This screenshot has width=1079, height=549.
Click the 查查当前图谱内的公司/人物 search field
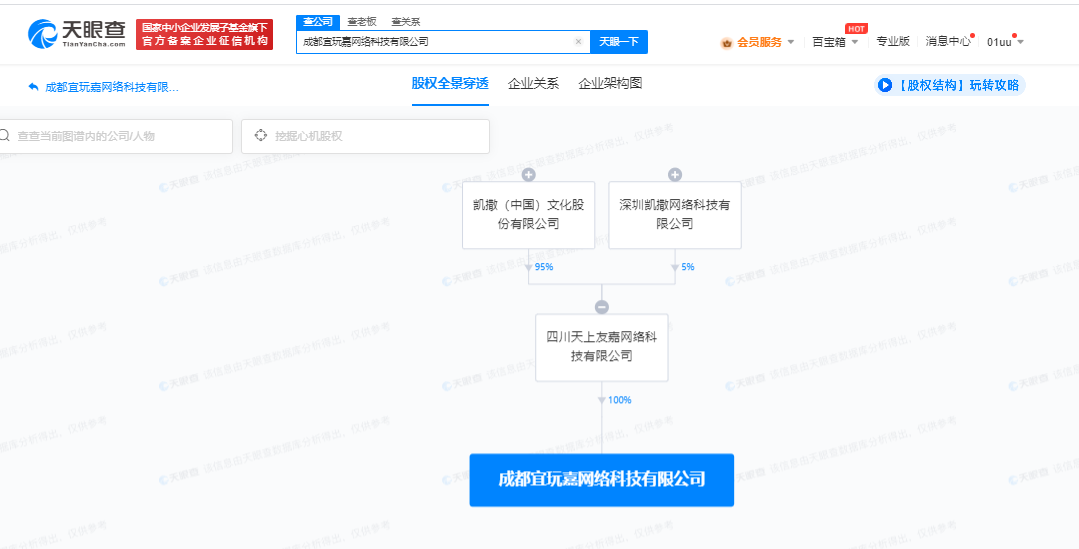(x=115, y=136)
